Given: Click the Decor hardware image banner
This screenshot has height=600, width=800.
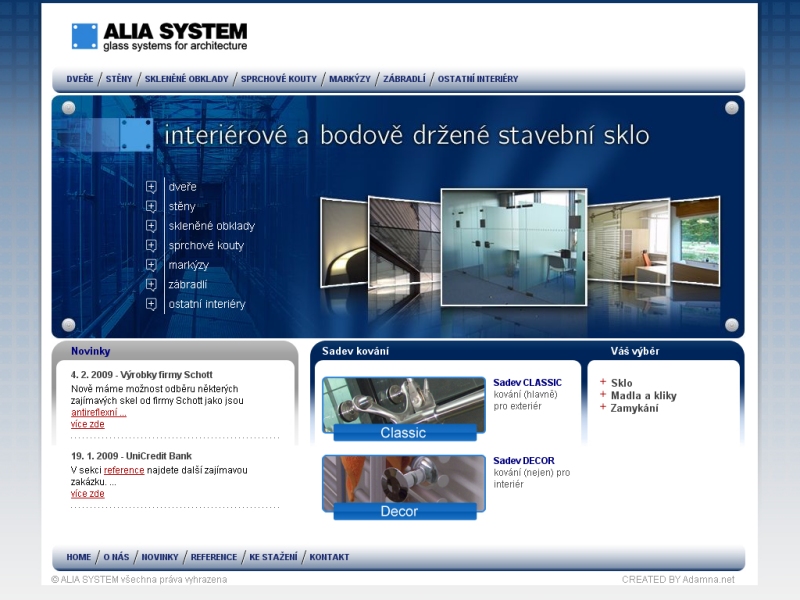Looking at the screenshot, I should click(x=404, y=487).
